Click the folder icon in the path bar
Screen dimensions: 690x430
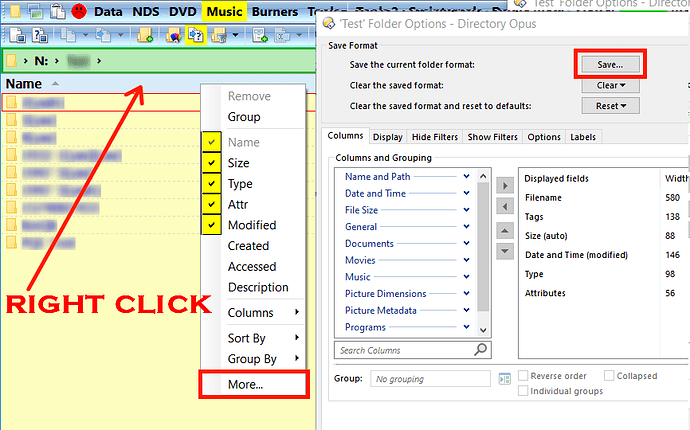pos(12,60)
